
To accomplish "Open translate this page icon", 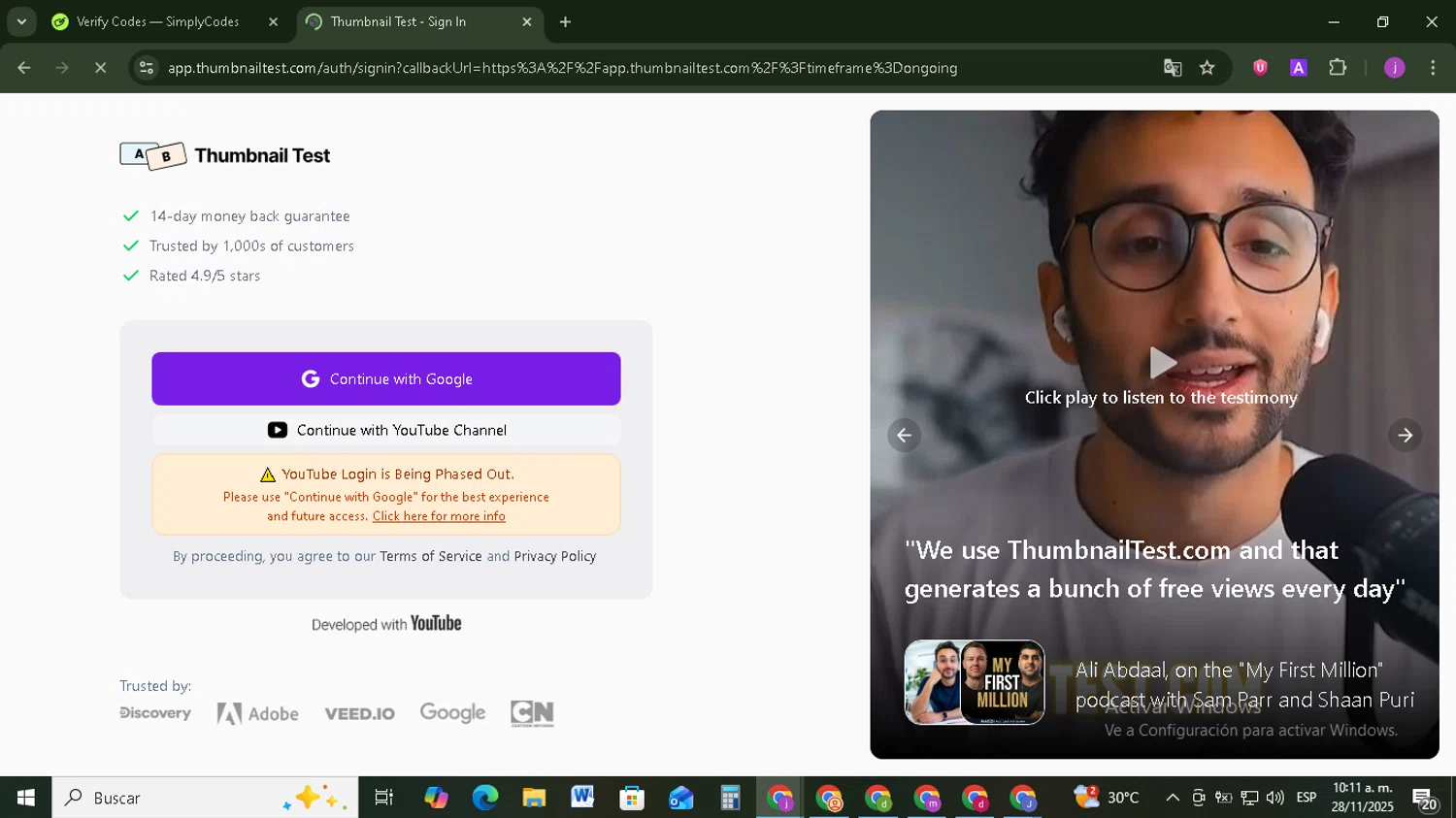I will (x=1173, y=68).
